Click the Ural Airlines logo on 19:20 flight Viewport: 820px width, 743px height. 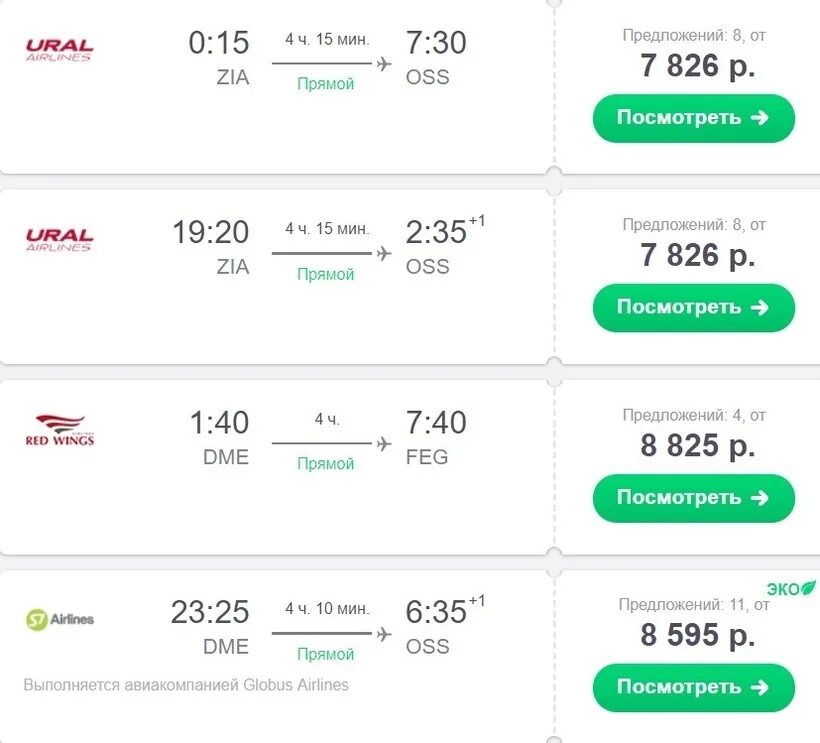[x=59, y=240]
